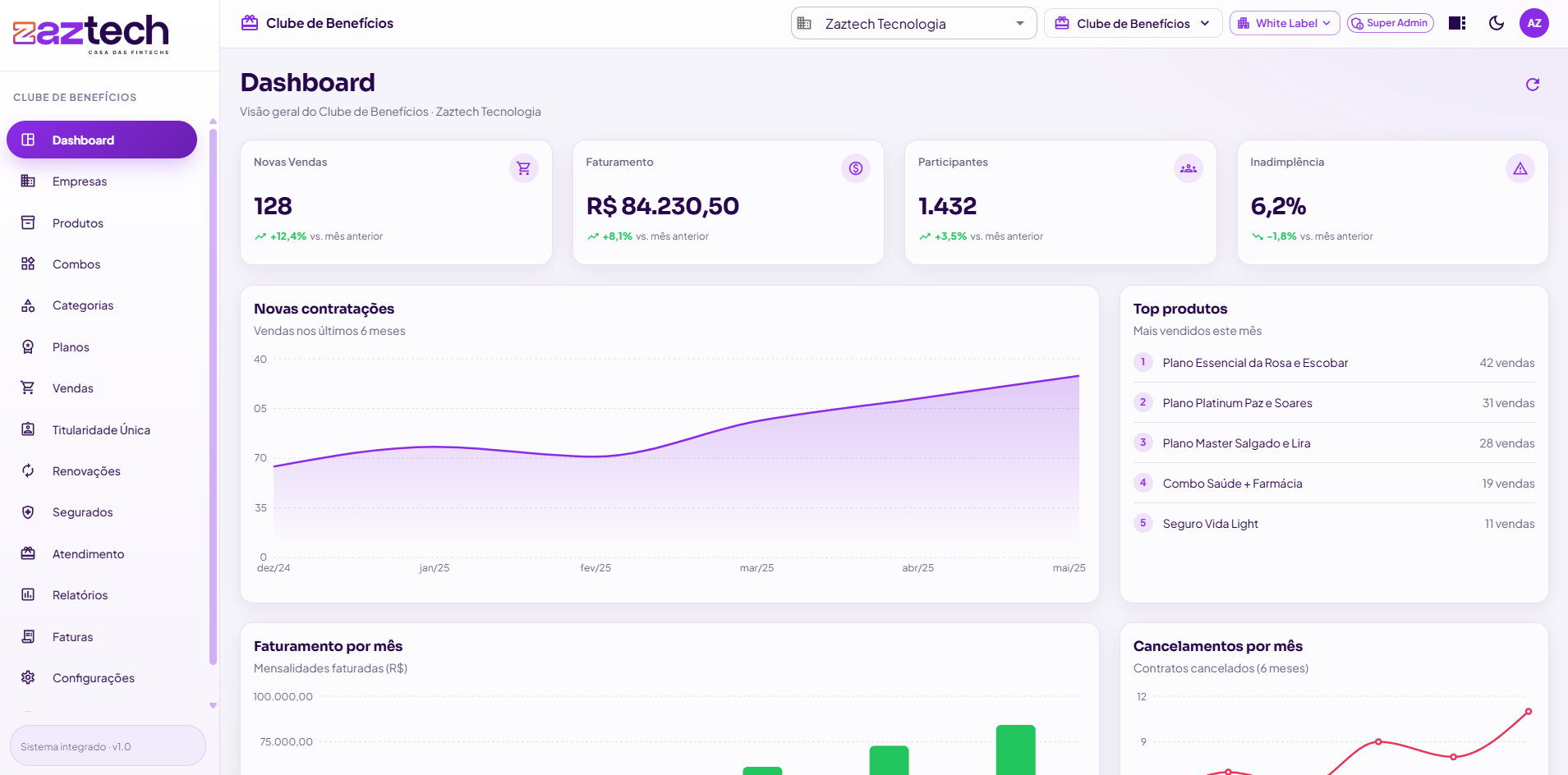The width and height of the screenshot is (1568, 775).
Task: Click the Vendas cart icon in sidebar
Action: (x=28, y=387)
